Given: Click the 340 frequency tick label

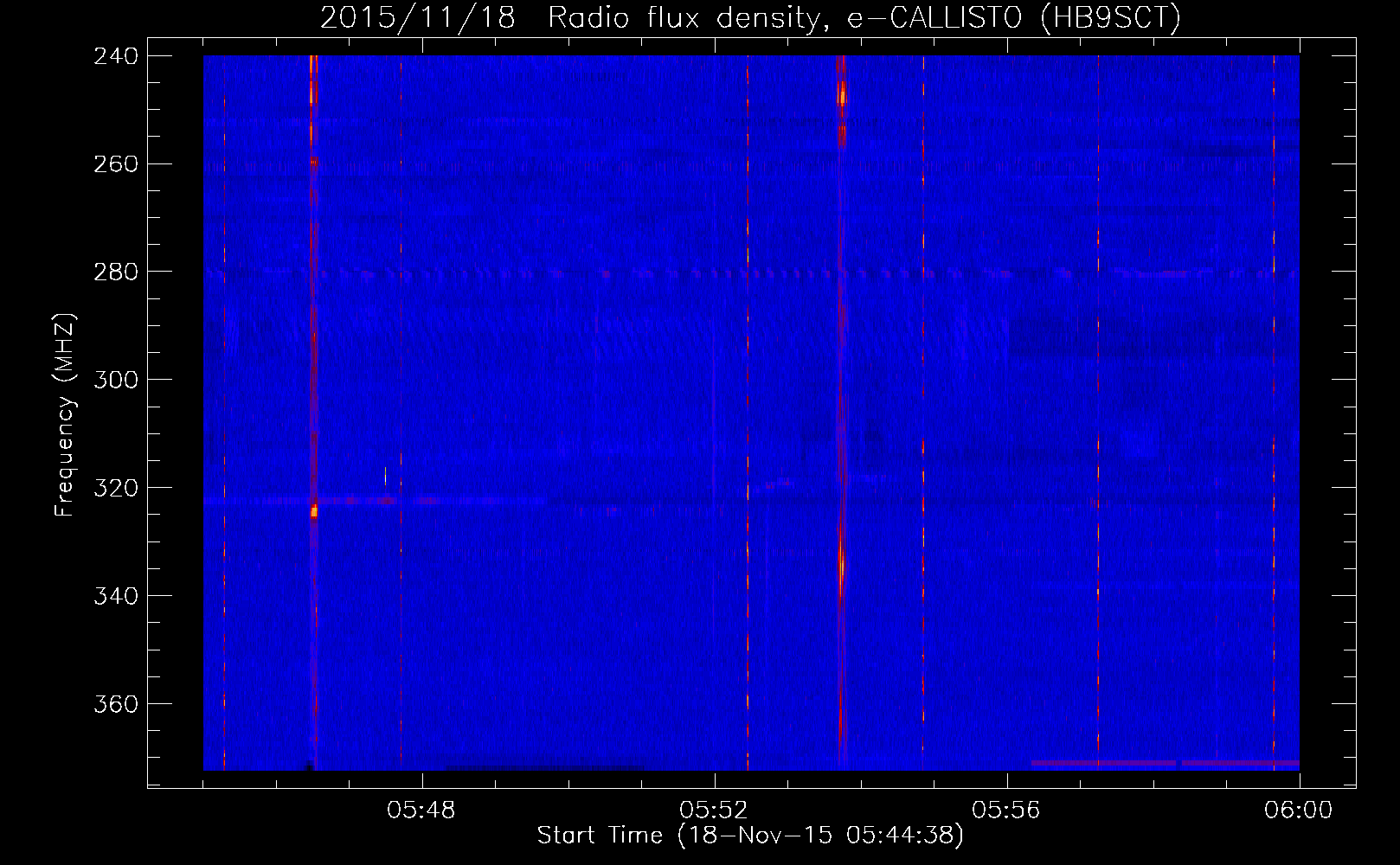Looking at the screenshot, I should tap(116, 597).
